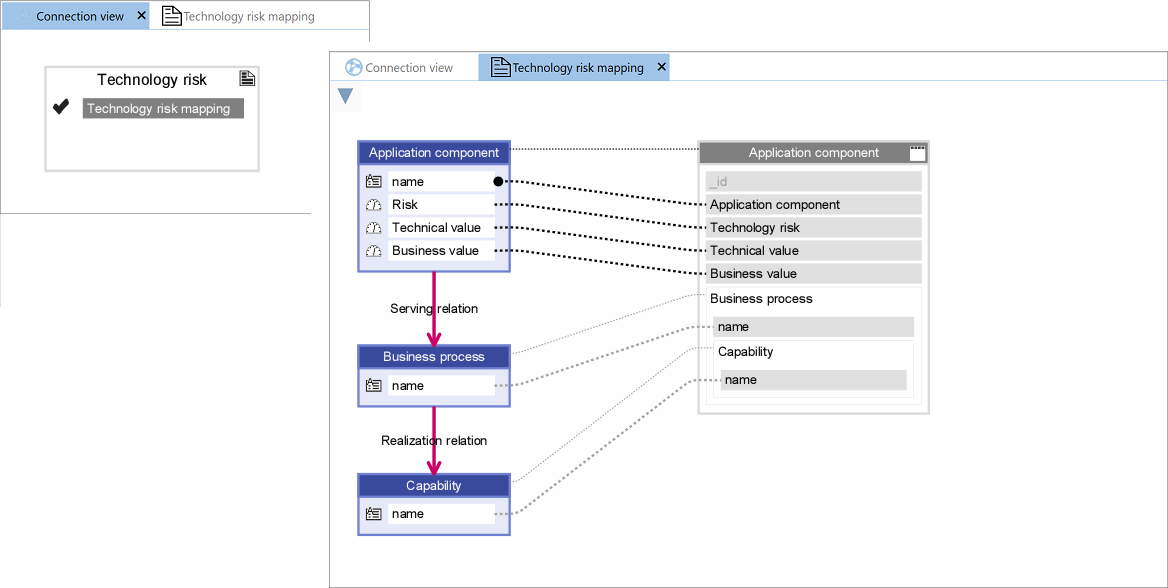Click the gauge icon next to Risk
Screen dimensions: 1168x588
pos(374,205)
